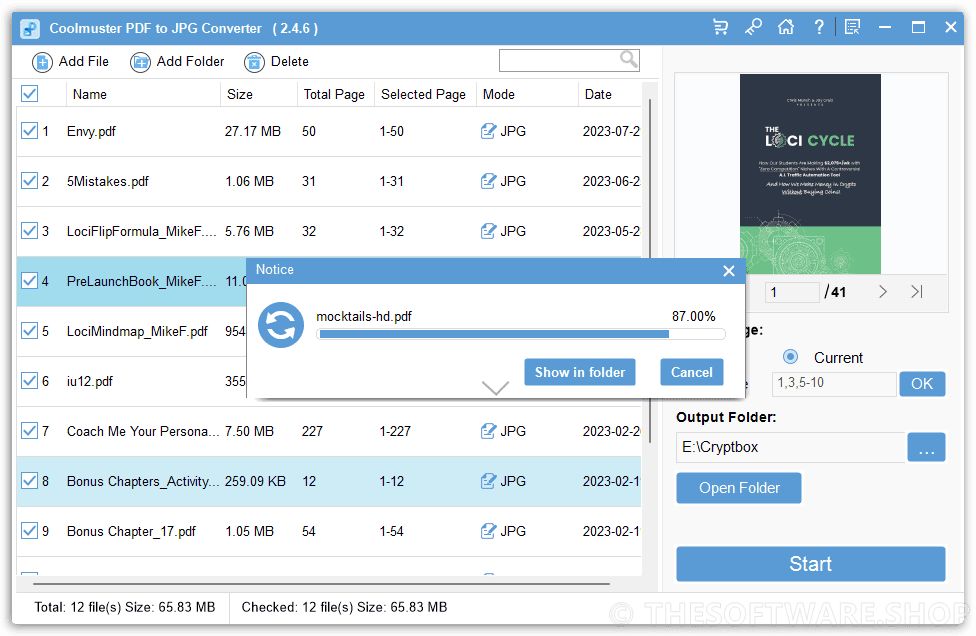Click the Add Folder button
The width and height of the screenshot is (976, 636).
point(177,62)
